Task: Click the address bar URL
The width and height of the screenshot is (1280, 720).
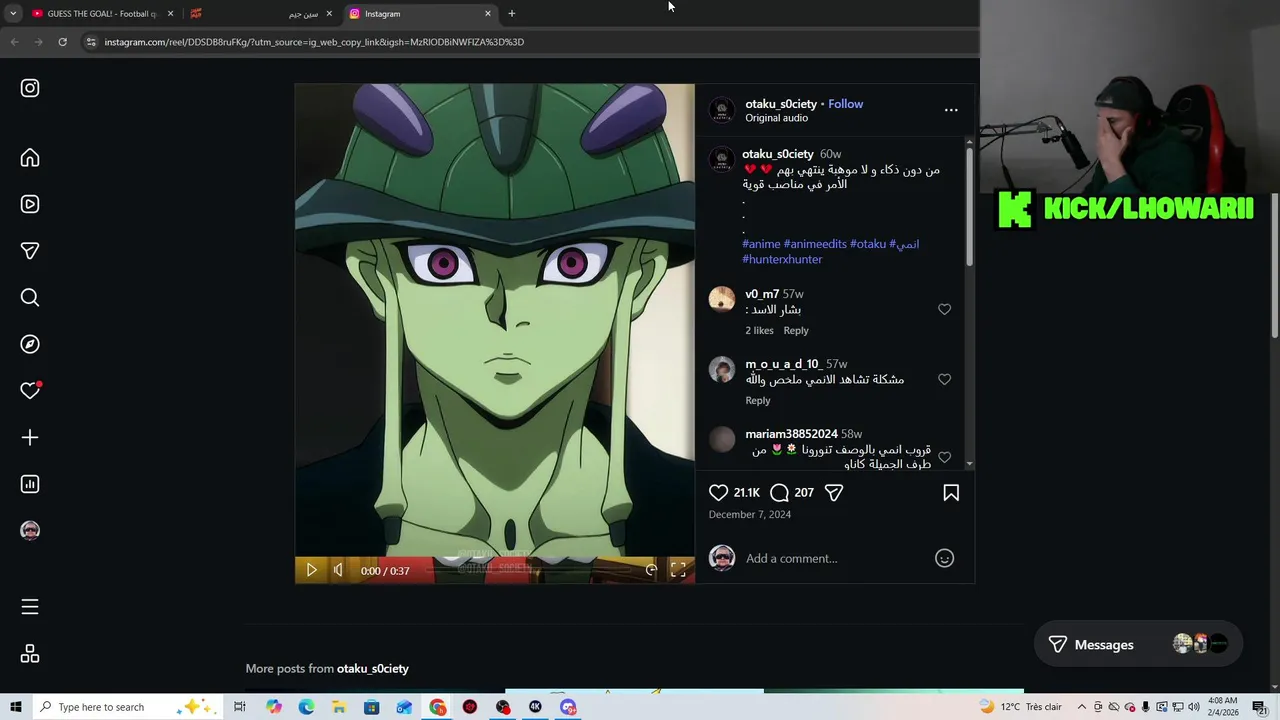Action: (x=314, y=42)
